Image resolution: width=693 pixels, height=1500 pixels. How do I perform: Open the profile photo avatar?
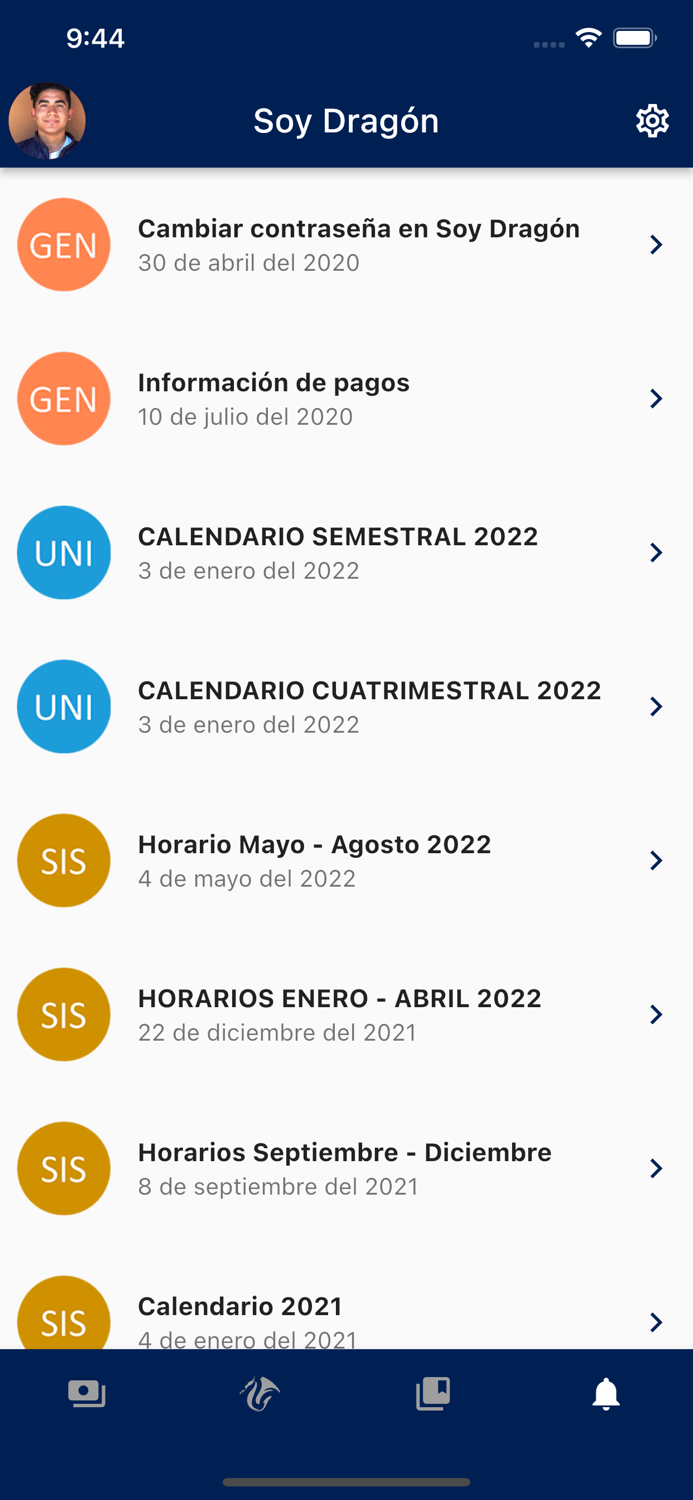[47, 120]
